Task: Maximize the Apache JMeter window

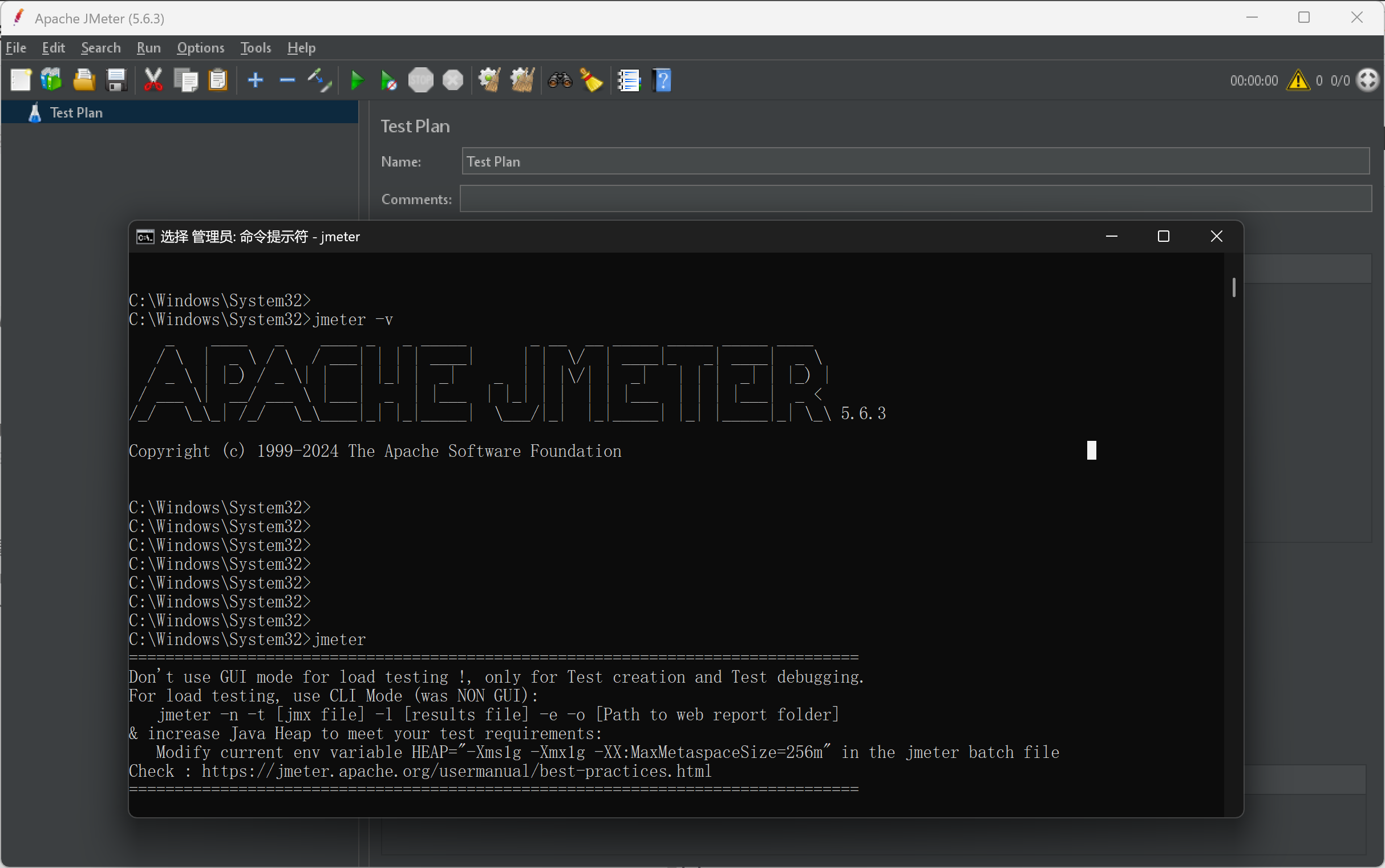Action: tap(1304, 18)
